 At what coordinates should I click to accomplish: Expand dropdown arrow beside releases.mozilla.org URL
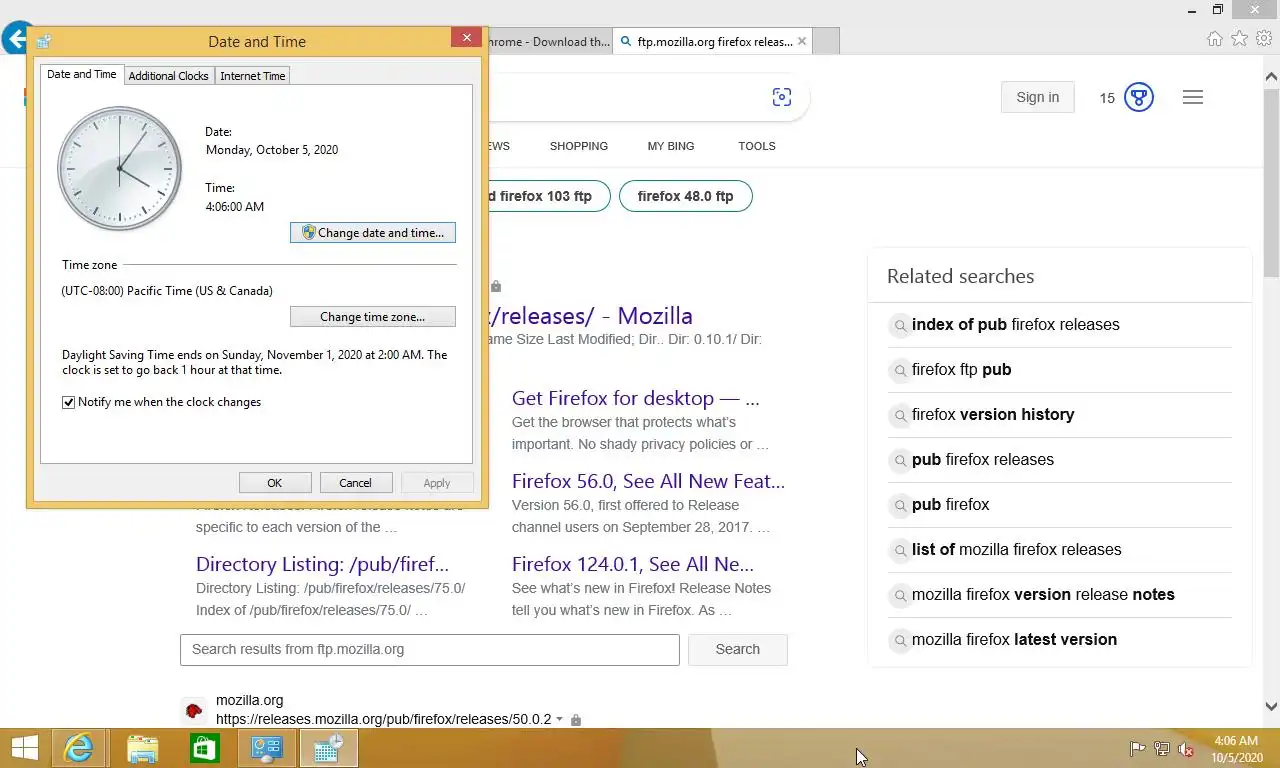pyautogui.click(x=560, y=720)
